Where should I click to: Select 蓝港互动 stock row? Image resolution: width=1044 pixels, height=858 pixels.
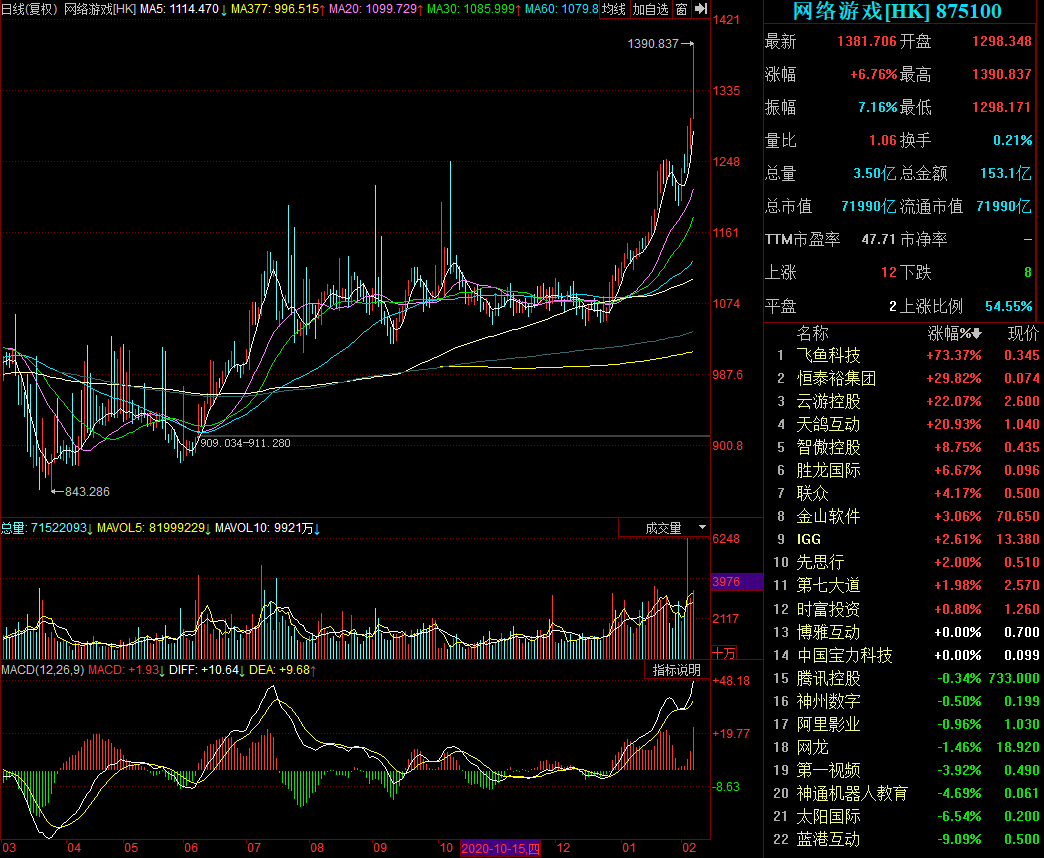(904, 839)
